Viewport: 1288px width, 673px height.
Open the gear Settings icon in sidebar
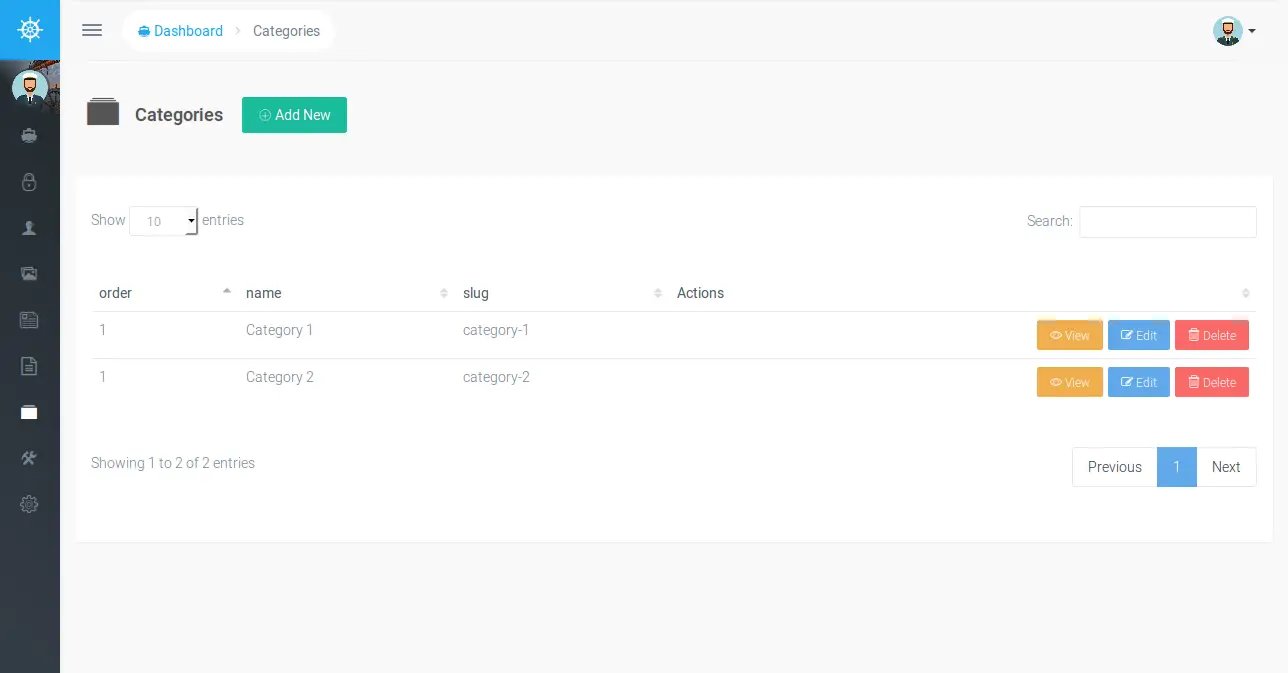29,504
